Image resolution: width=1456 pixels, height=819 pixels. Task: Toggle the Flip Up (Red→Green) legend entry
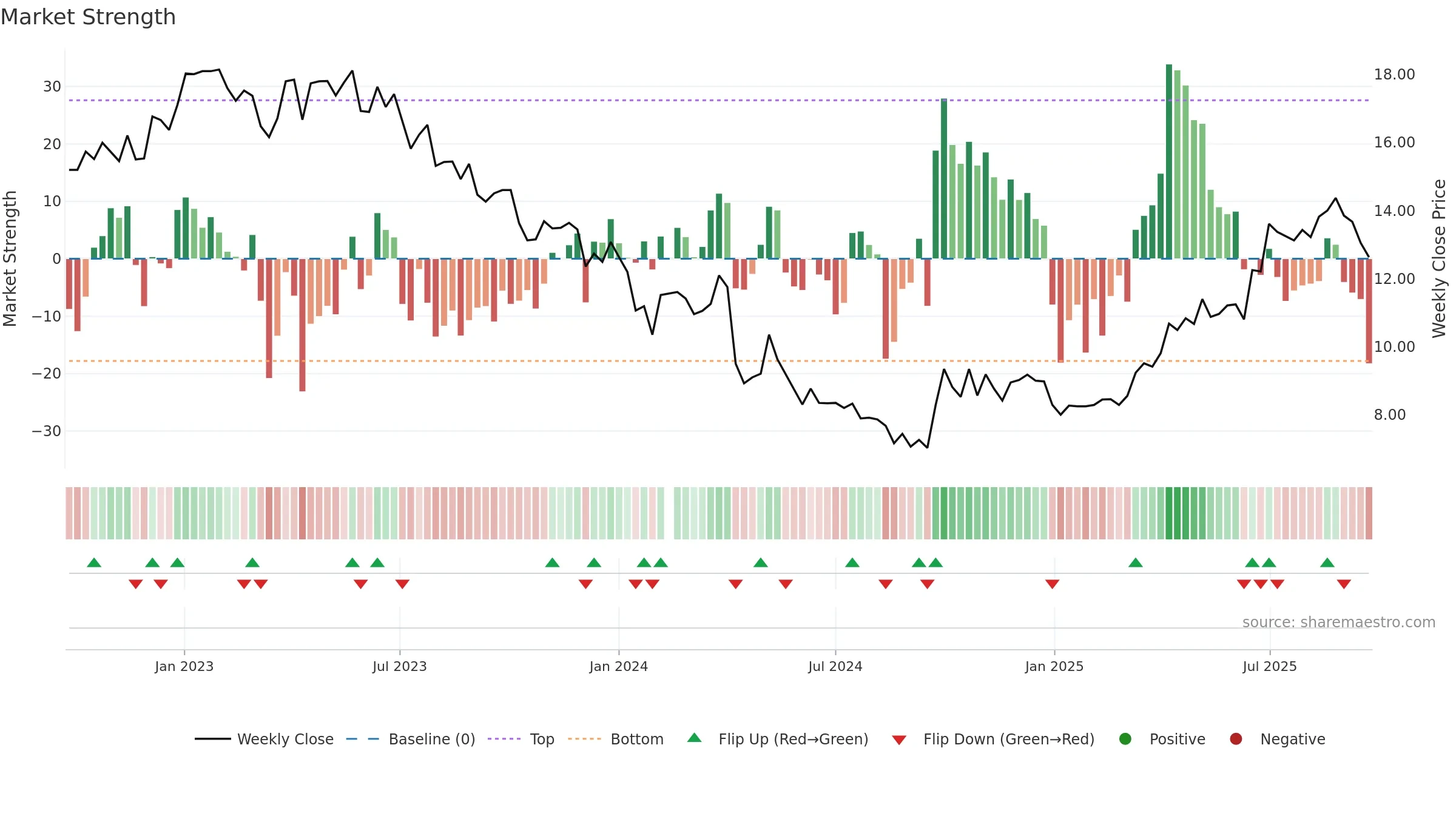[778, 739]
